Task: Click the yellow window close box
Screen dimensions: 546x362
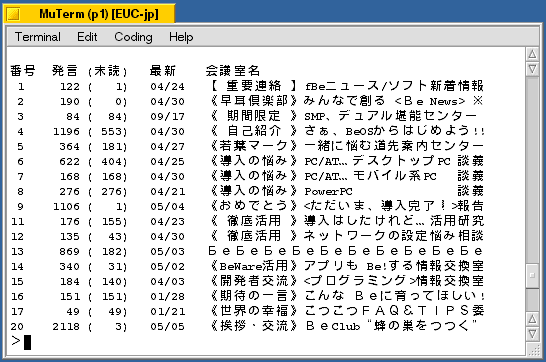Action: (14, 14)
